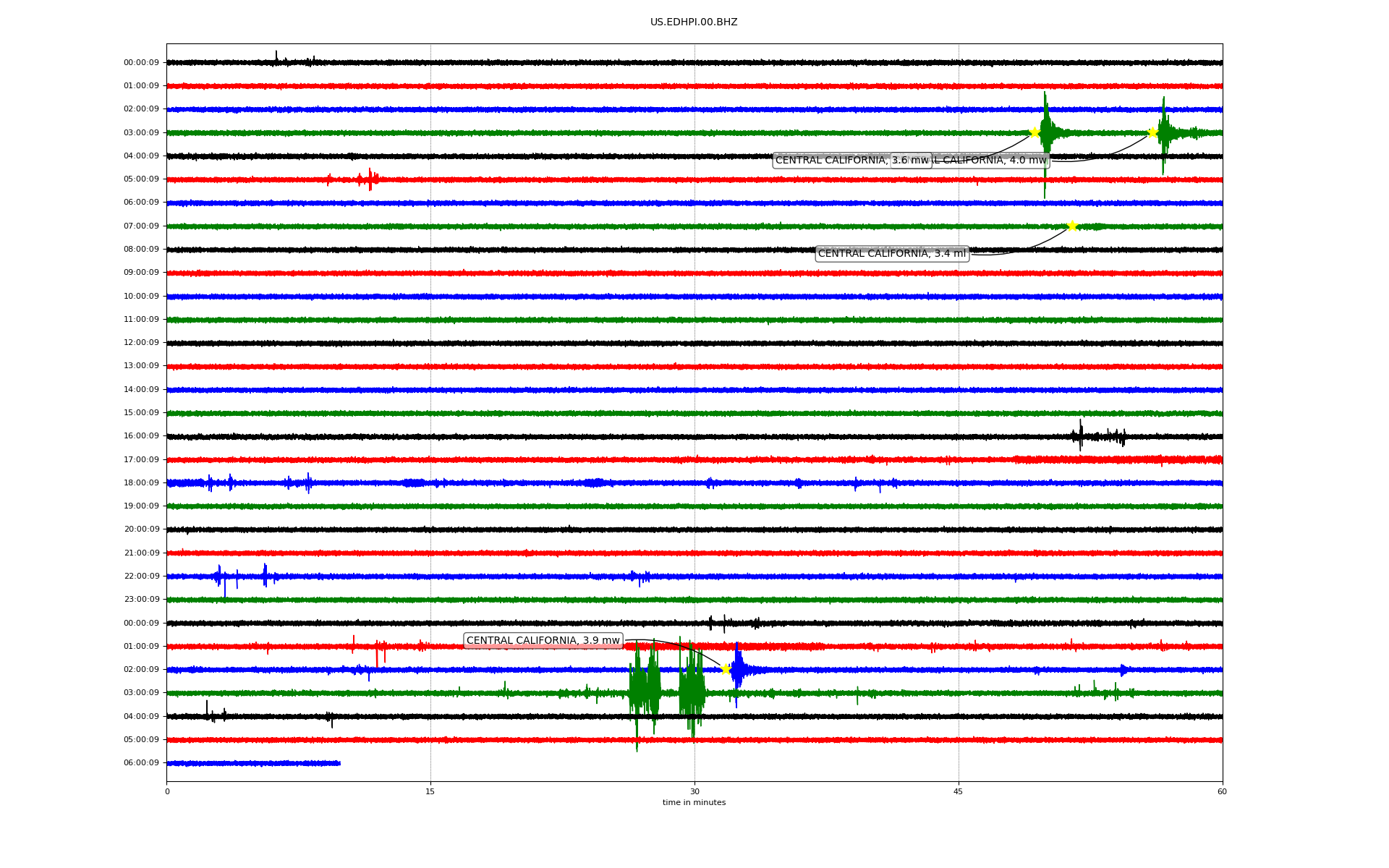Click the first yellow star on the 03:00:09 green trace
Viewport: 1389px width, 868px height.
(x=1035, y=132)
